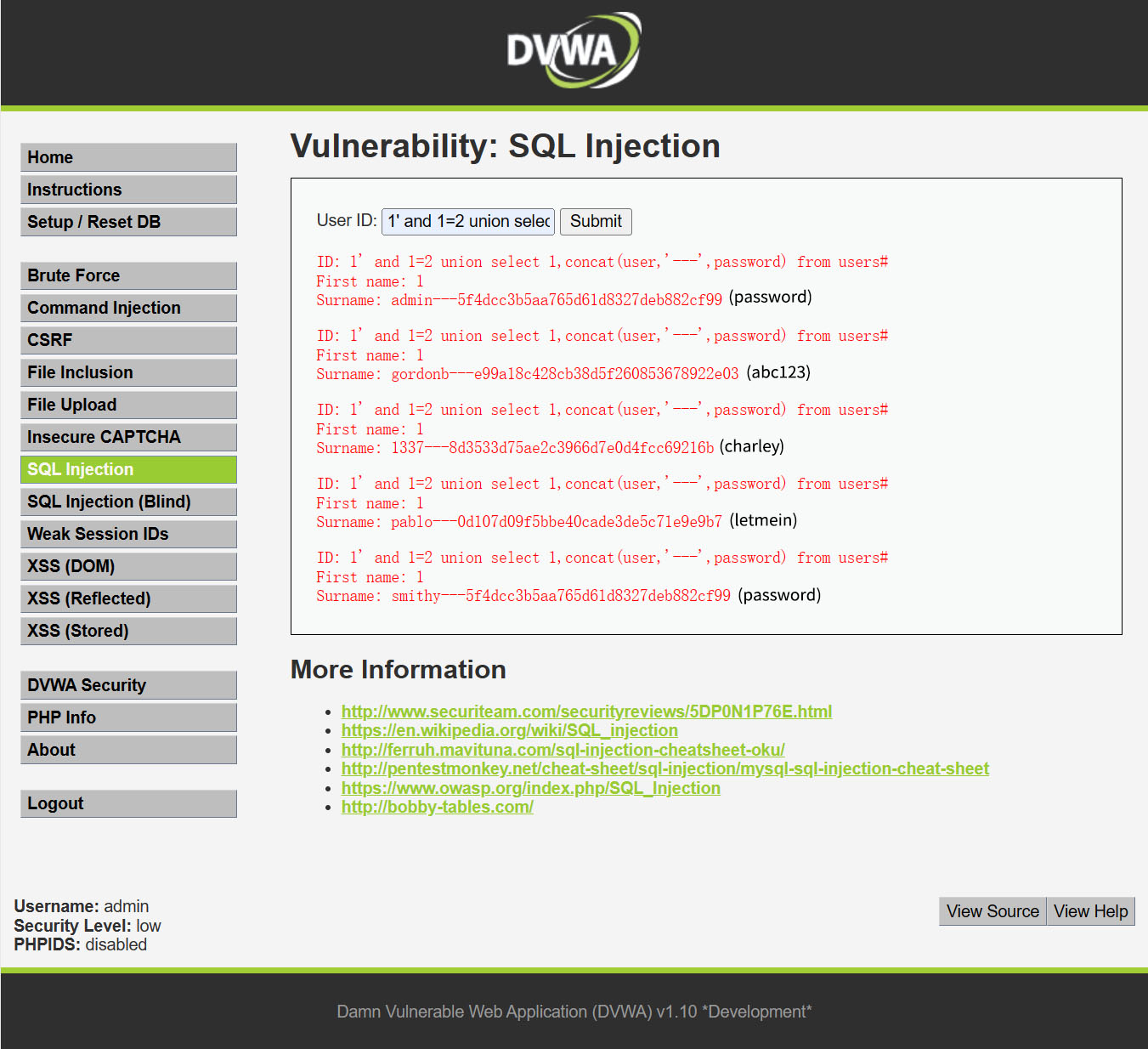This screenshot has height=1049, width=1148.
Task: Open the ferruh.mavituna.com cheatsheet link
Action: tap(563, 750)
